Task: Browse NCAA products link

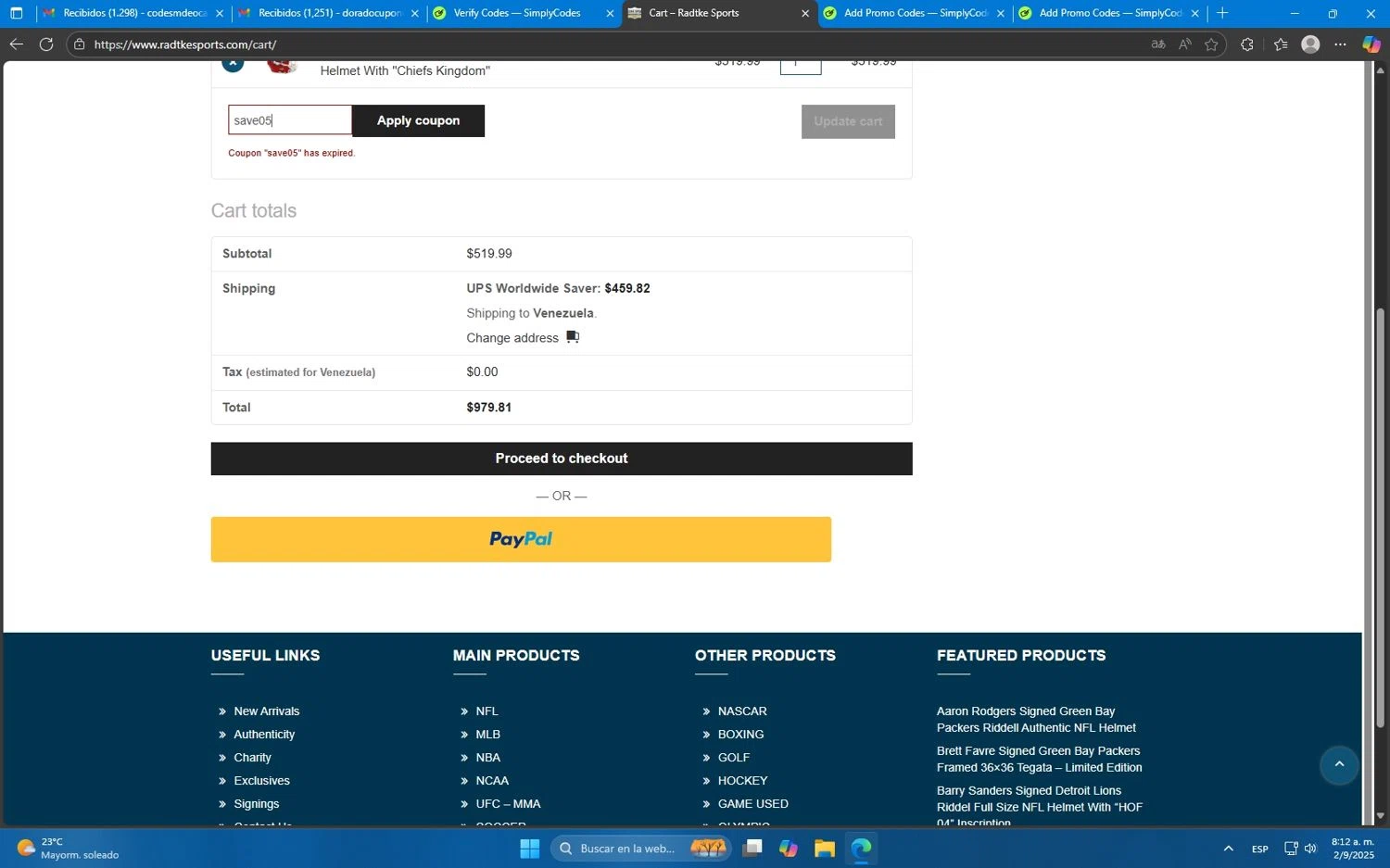Action: [492, 781]
